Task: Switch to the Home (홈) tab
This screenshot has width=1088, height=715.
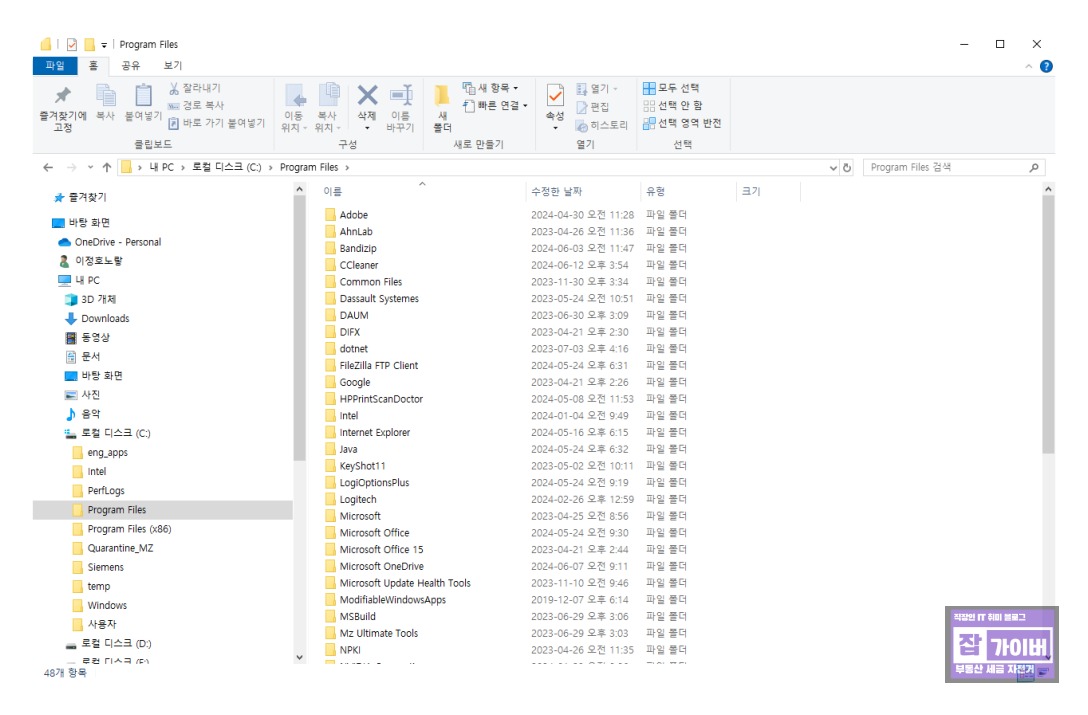Action: click(x=93, y=65)
